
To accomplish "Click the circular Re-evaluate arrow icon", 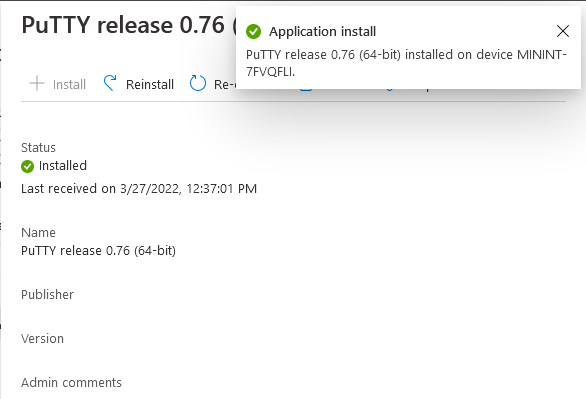I will coord(198,83).
